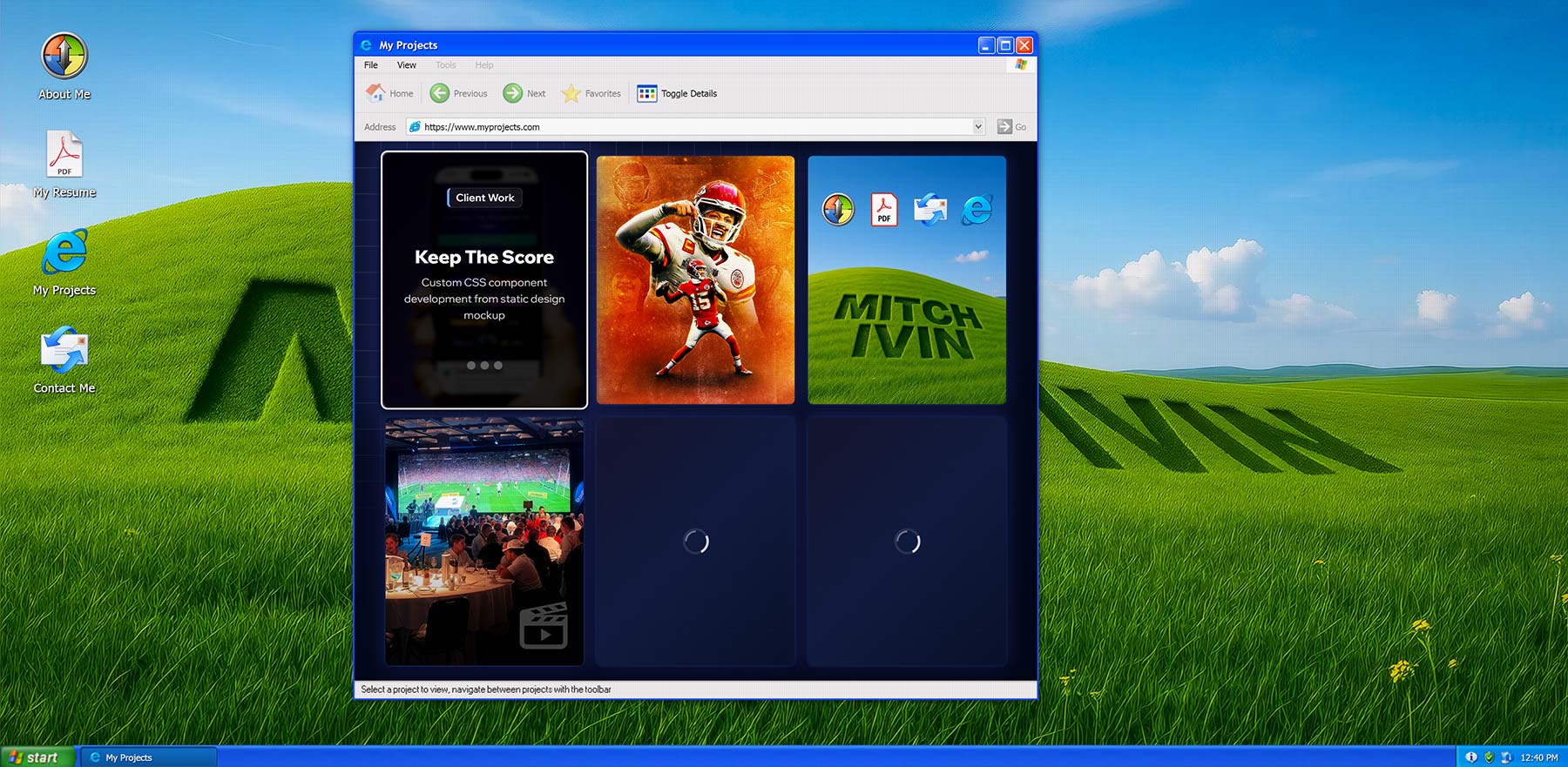Click the loading project card below the football player
The image size is (1568, 767).
pos(695,542)
